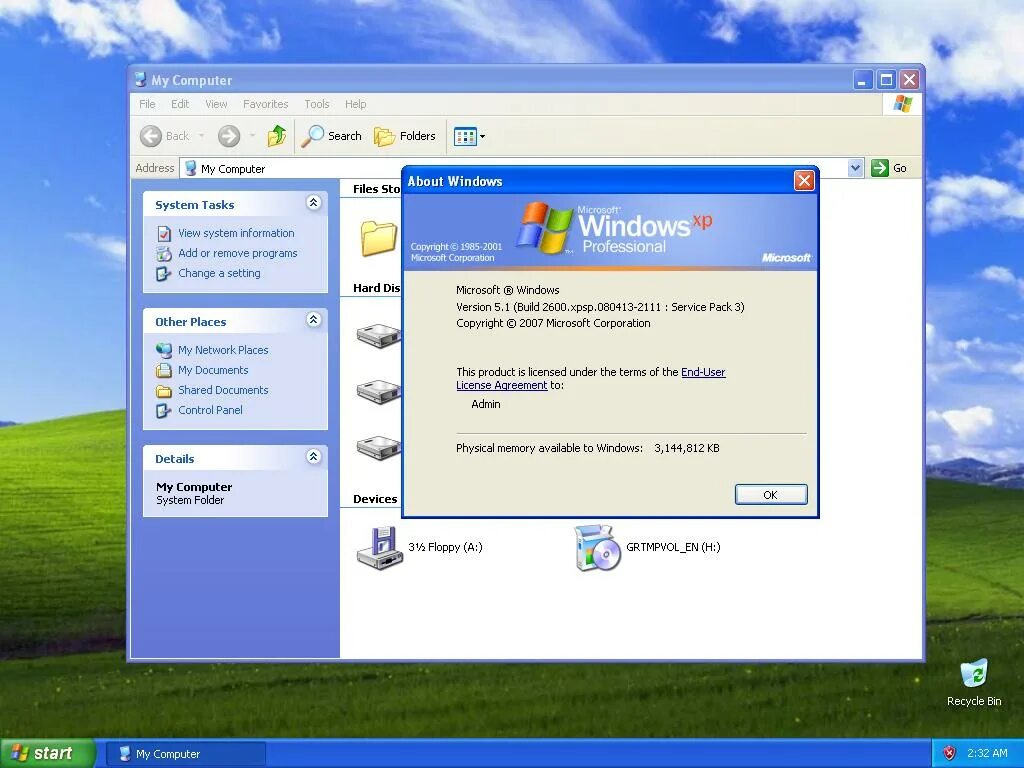Click OK in About Windows dialog

pyautogui.click(x=771, y=494)
